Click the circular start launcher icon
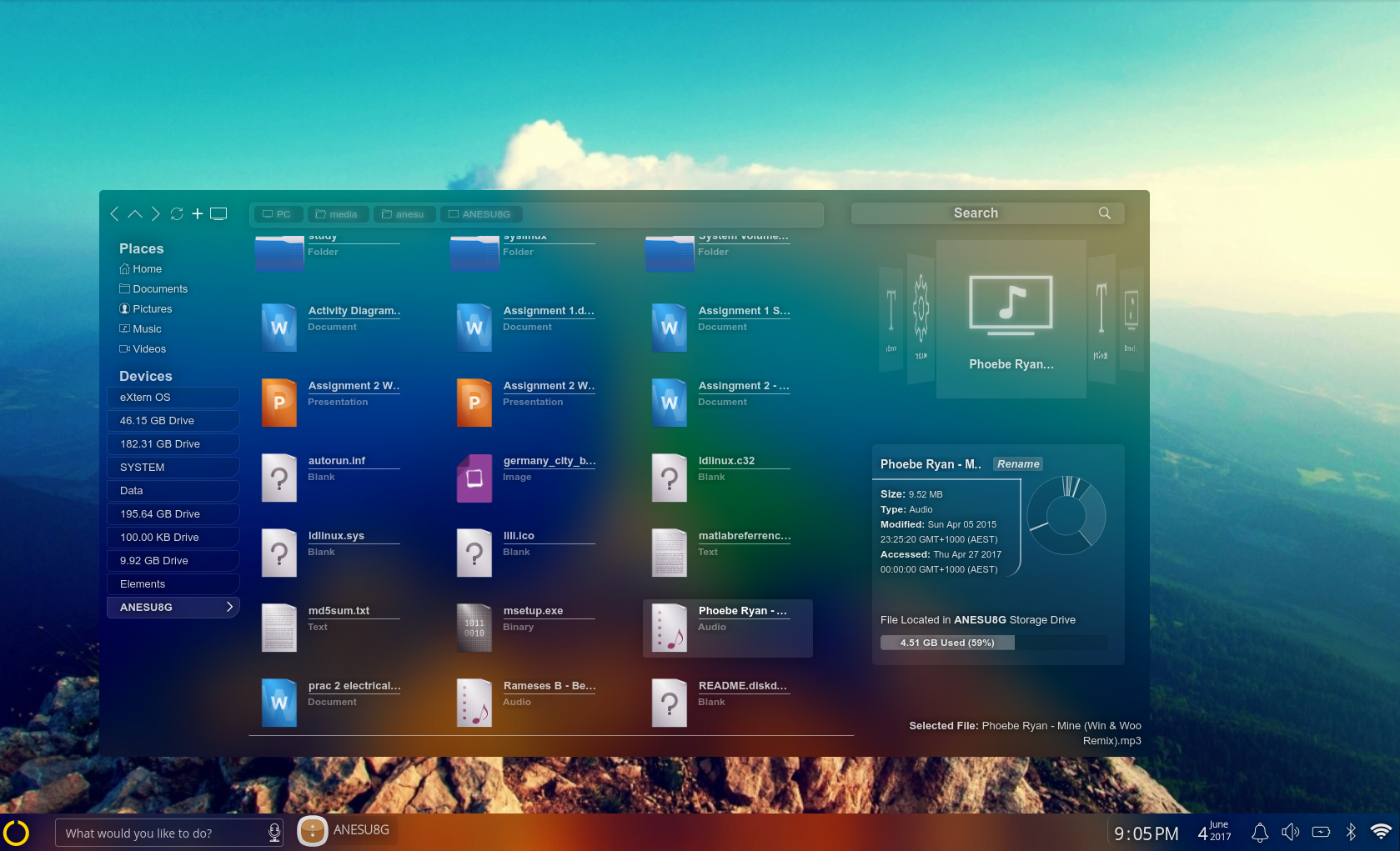1400x851 pixels. tap(16, 833)
